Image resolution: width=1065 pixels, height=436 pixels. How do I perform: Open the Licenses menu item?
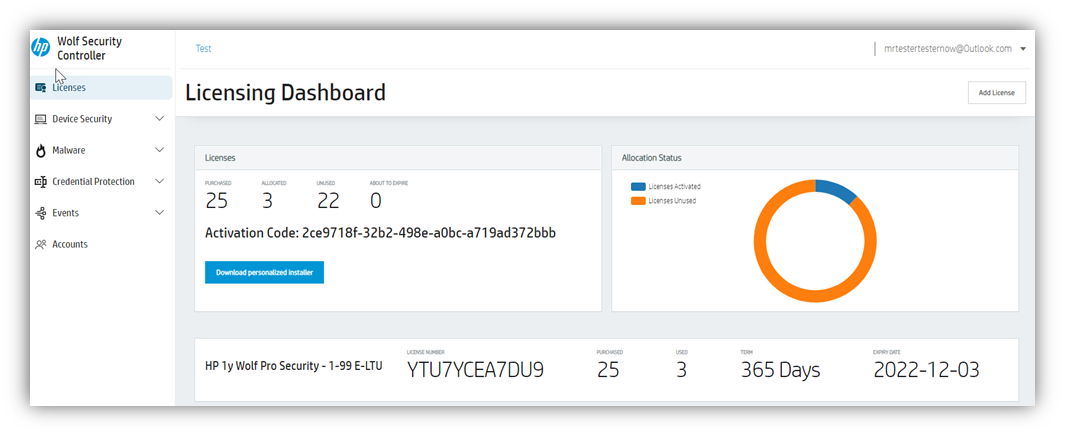click(x=69, y=88)
